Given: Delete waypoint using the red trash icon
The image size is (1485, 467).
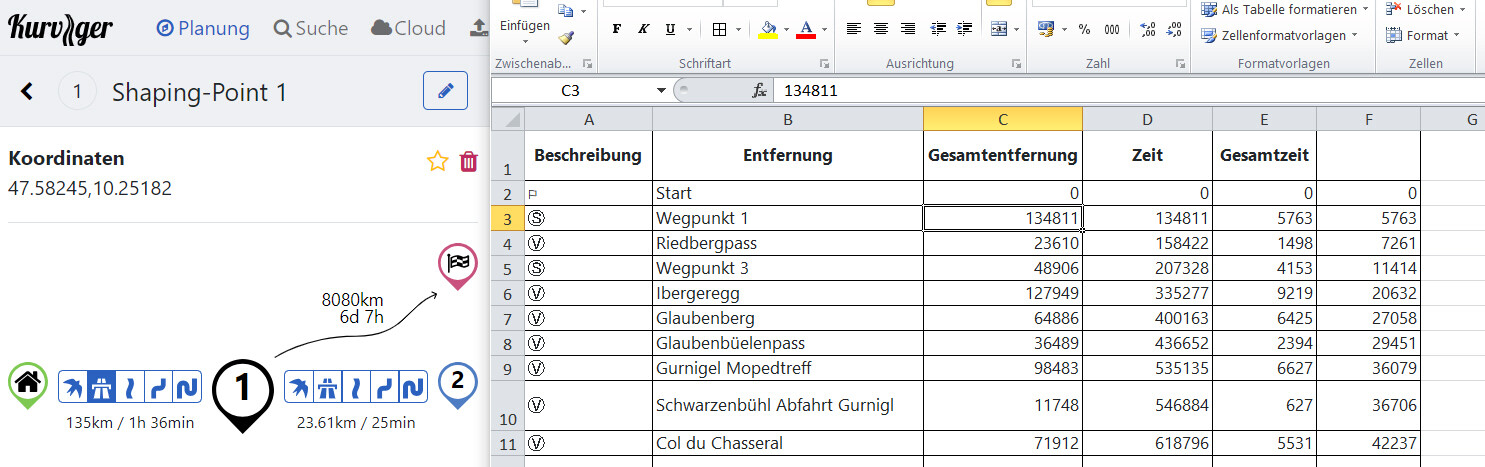Looking at the screenshot, I should pyautogui.click(x=468, y=161).
